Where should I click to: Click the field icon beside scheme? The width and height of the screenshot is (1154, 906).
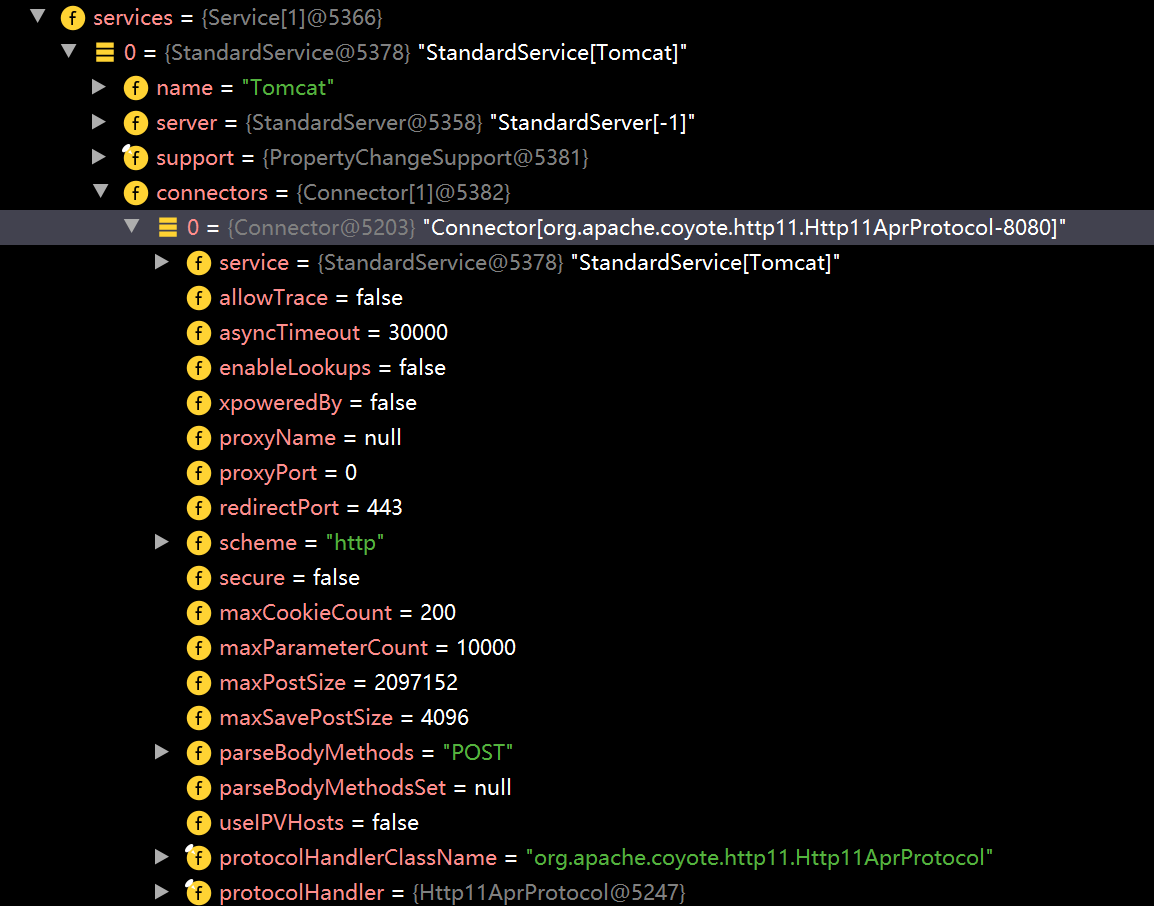199,542
